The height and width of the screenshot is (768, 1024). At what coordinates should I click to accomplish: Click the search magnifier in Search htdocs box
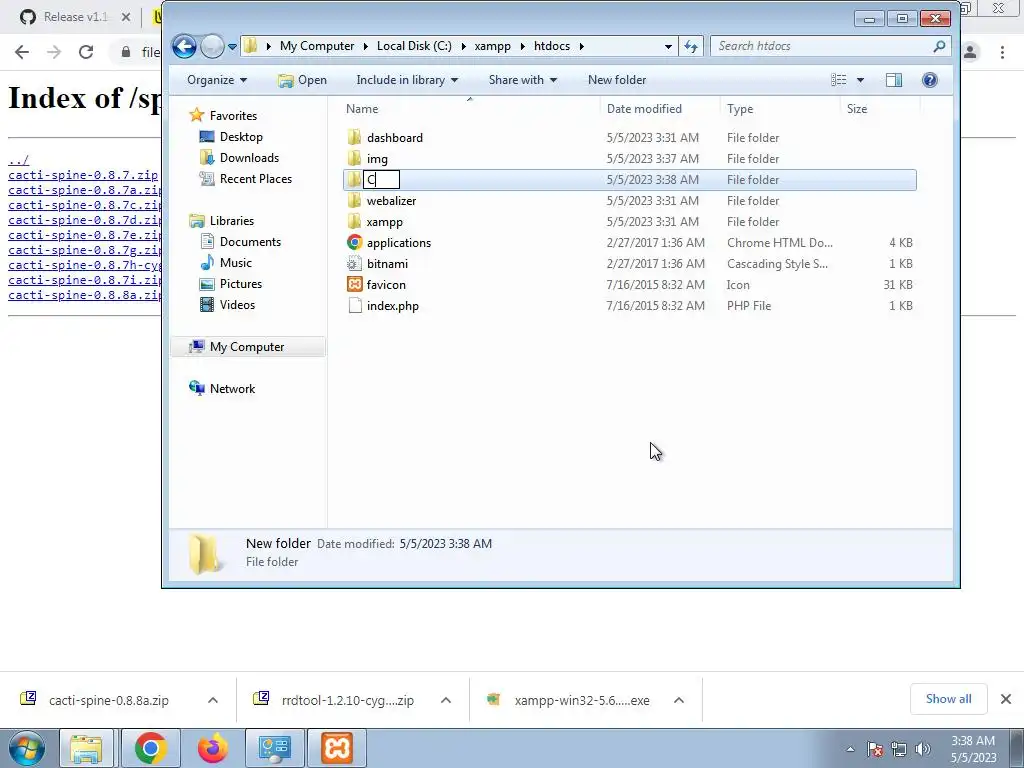(x=939, y=46)
